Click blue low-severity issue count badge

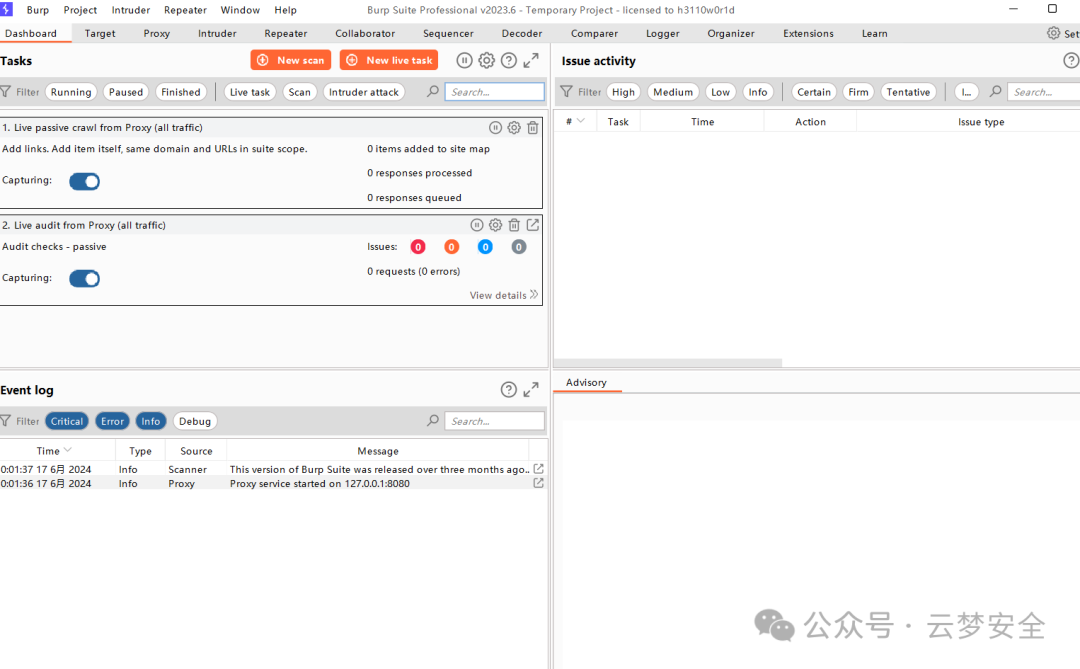[485, 247]
